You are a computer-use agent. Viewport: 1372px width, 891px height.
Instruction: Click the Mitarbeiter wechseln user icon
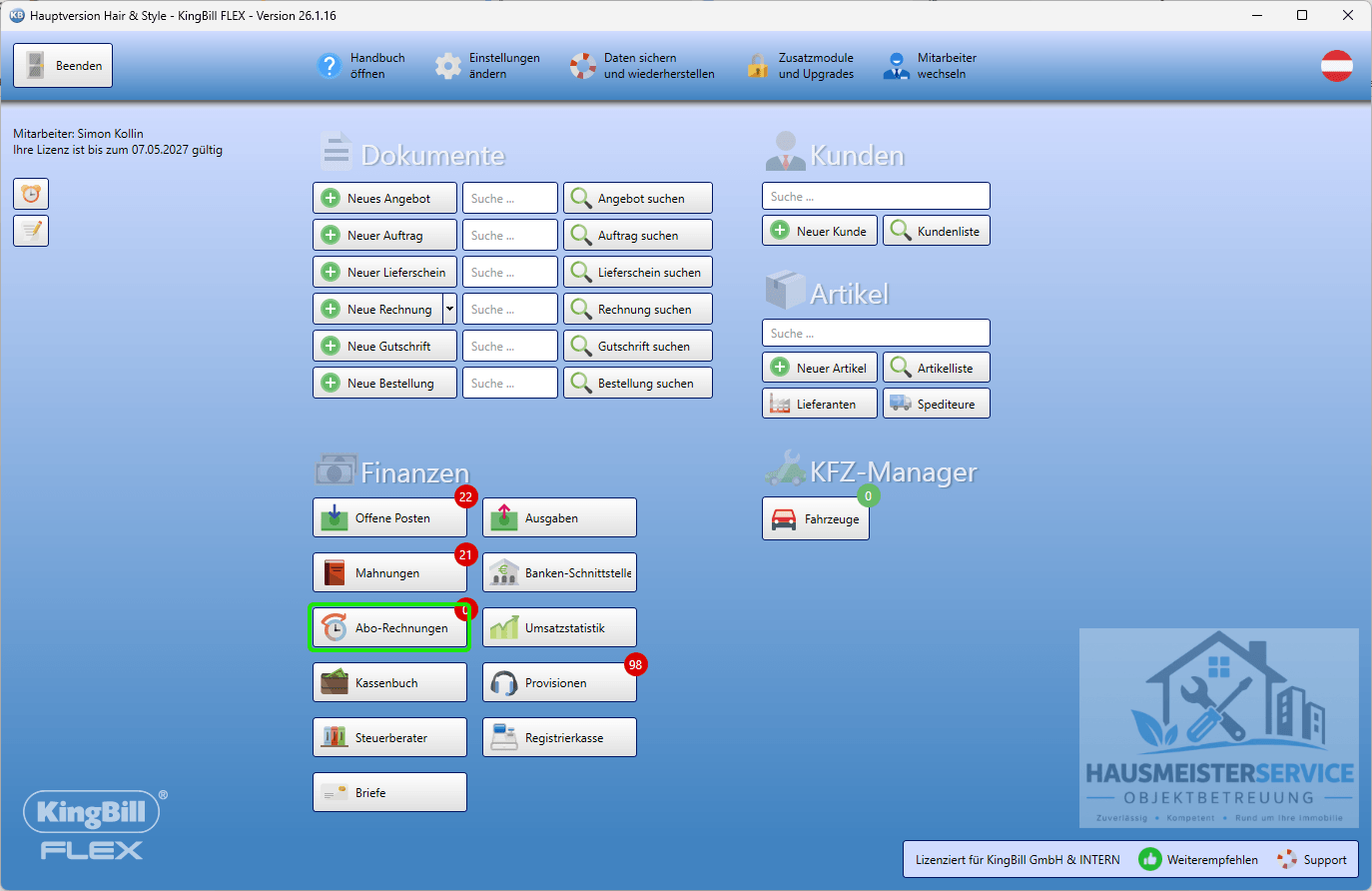[x=896, y=66]
